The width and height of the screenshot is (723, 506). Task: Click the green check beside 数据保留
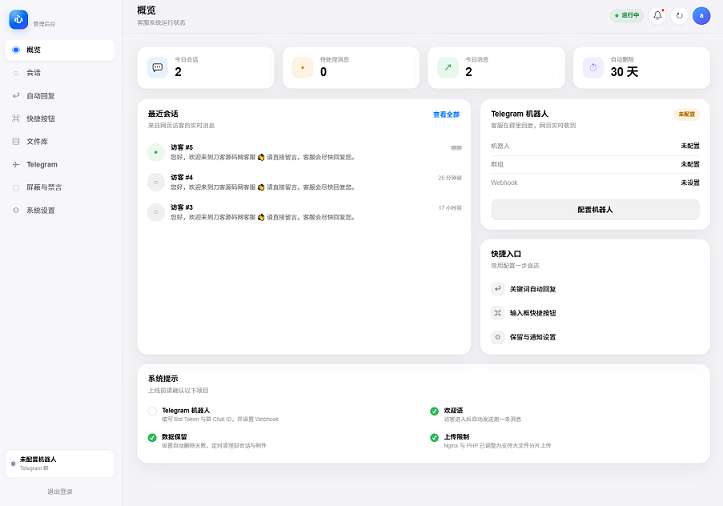pyautogui.click(x=152, y=438)
